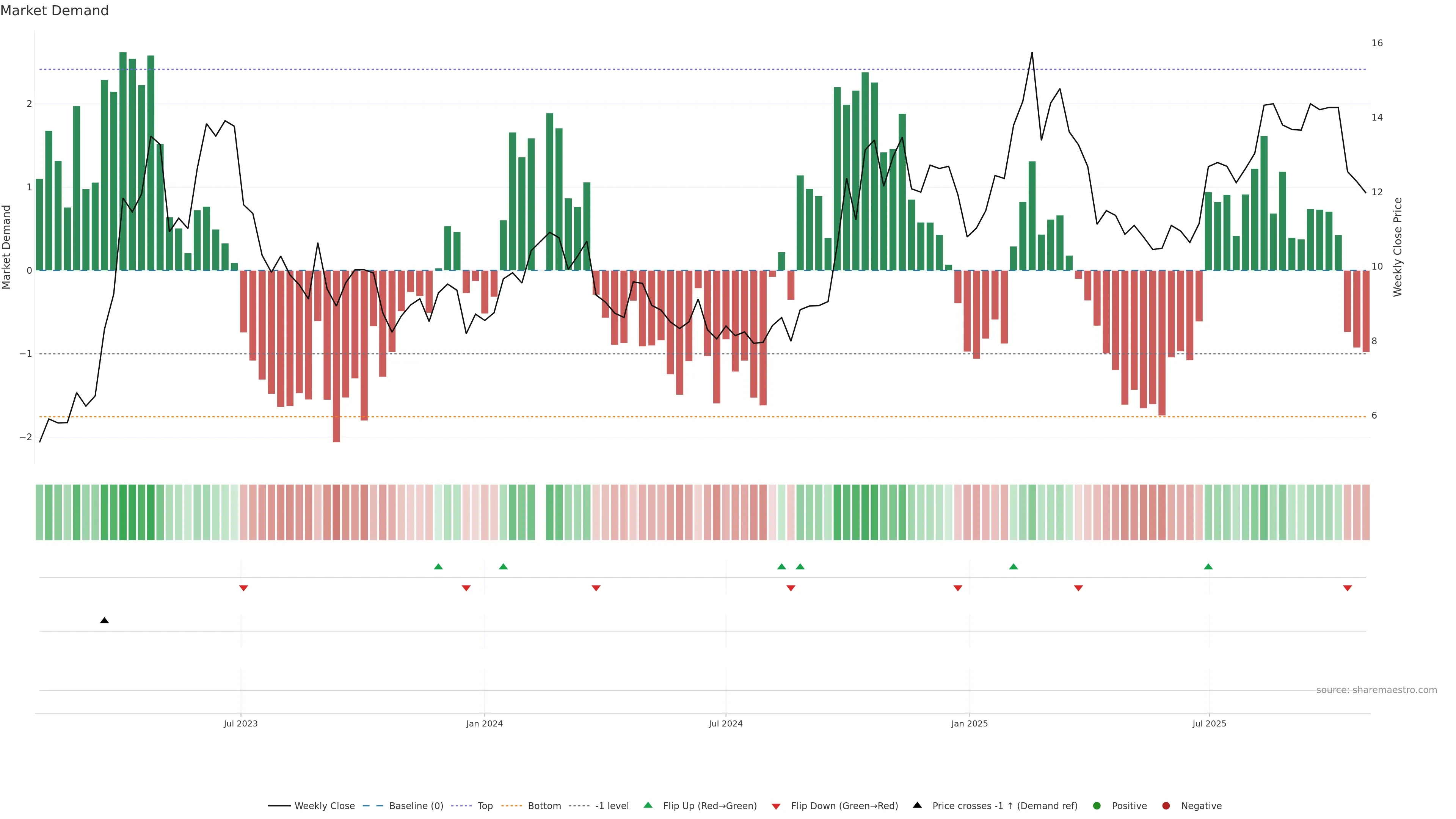This screenshot has width=1456, height=819.
Task: Click the Market Demand chart title
Action: click(54, 11)
